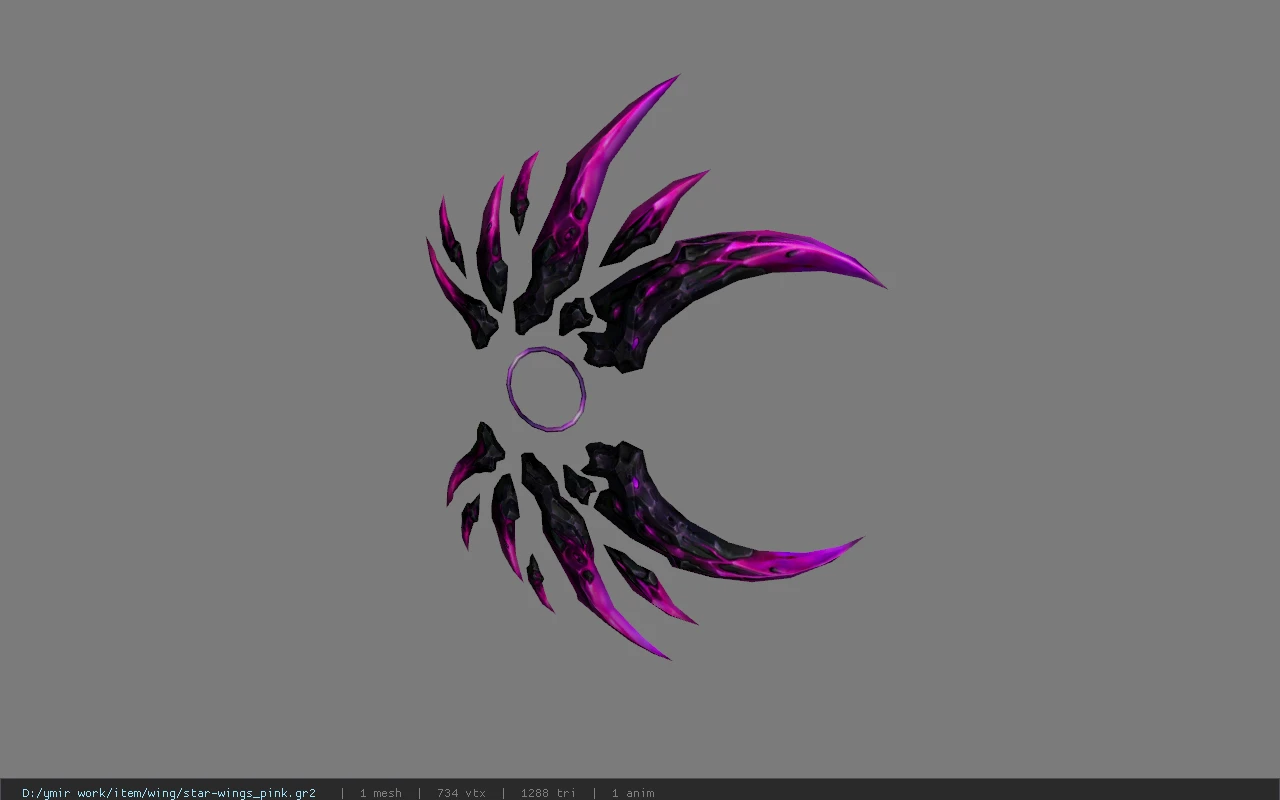Click the '1288 tri' triangle count
This screenshot has width=1280, height=800.
coord(548,793)
